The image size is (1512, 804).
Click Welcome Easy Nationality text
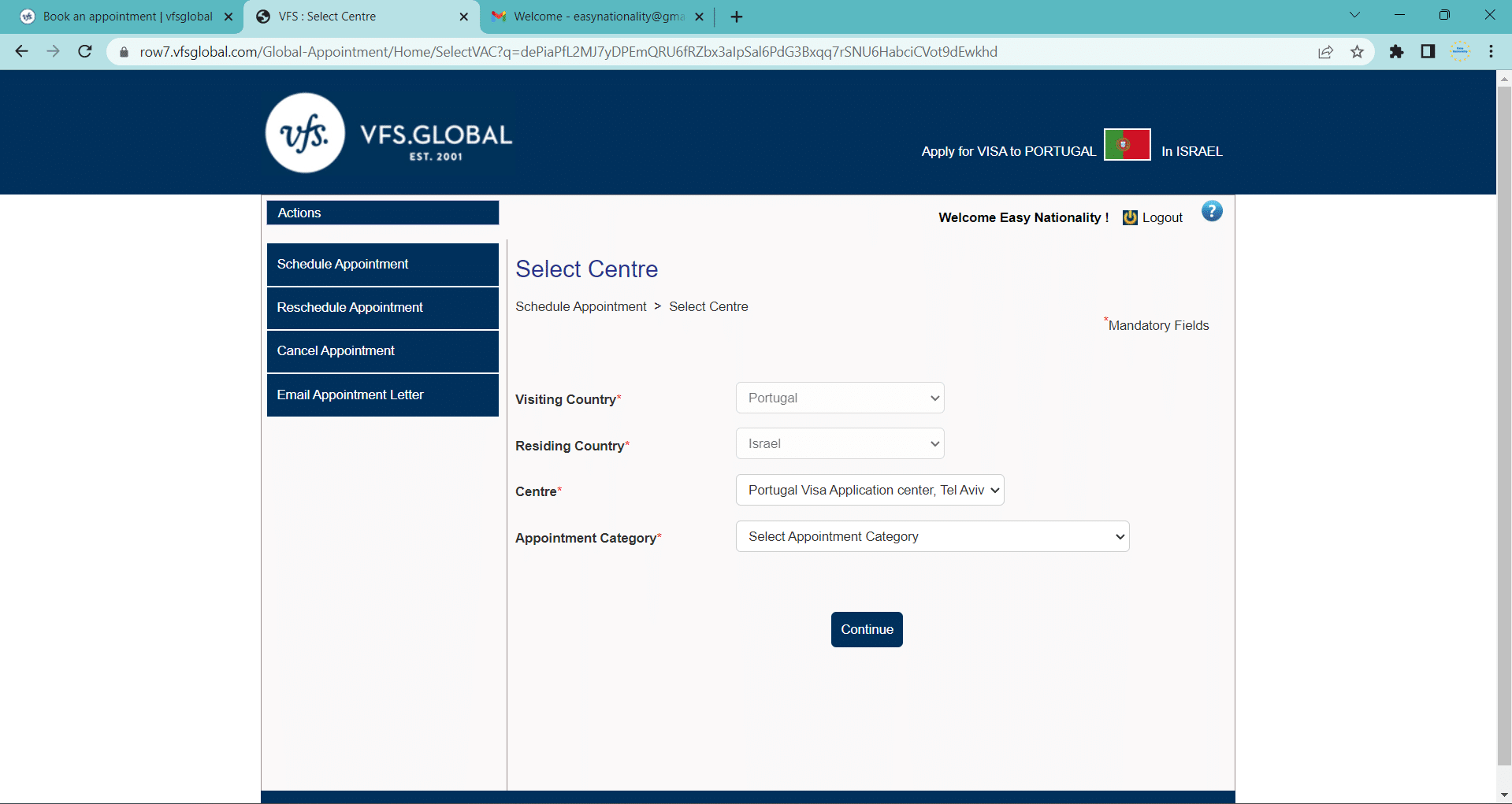click(x=1023, y=217)
